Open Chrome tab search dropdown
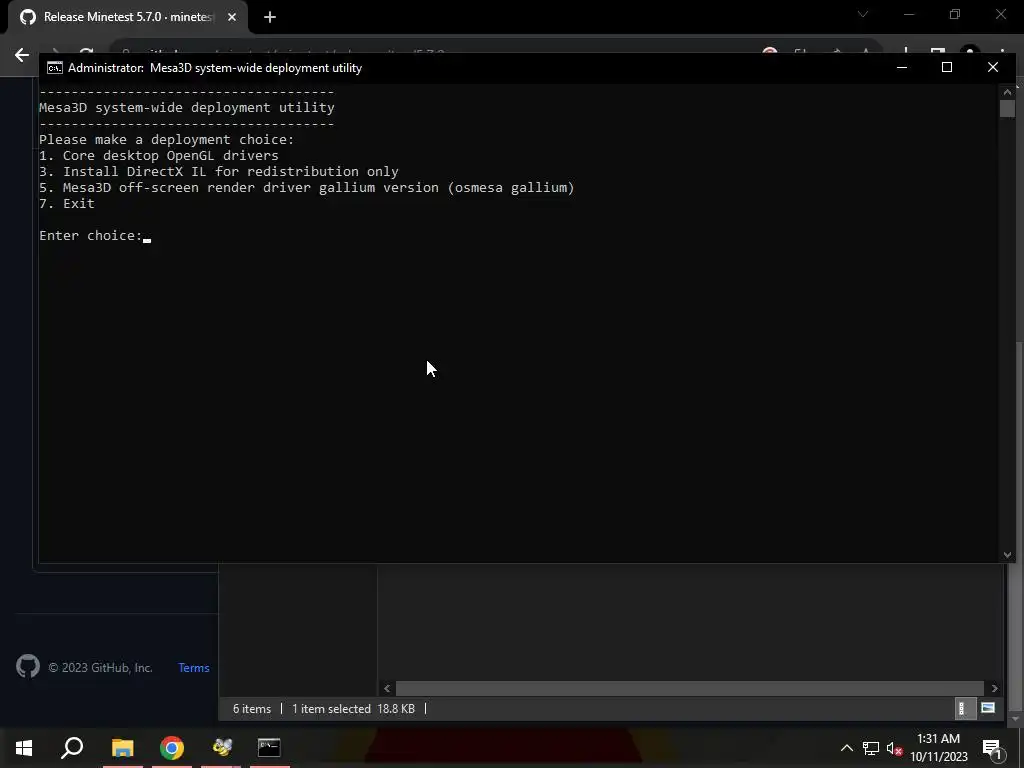This screenshot has height=768, width=1024. (x=863, y=14)
